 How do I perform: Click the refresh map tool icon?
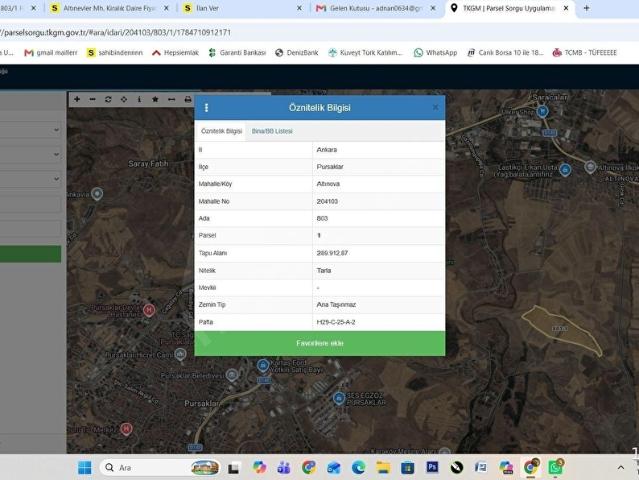[108, 99]
